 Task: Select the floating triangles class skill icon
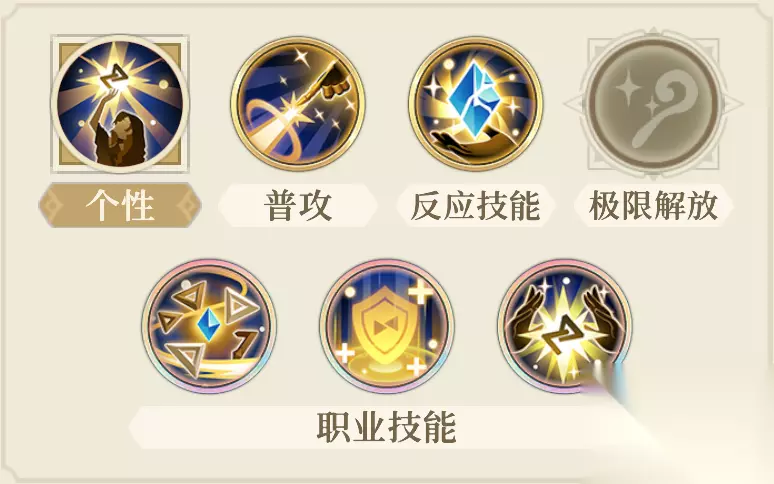pyautogui.click(x=209, y=326)
